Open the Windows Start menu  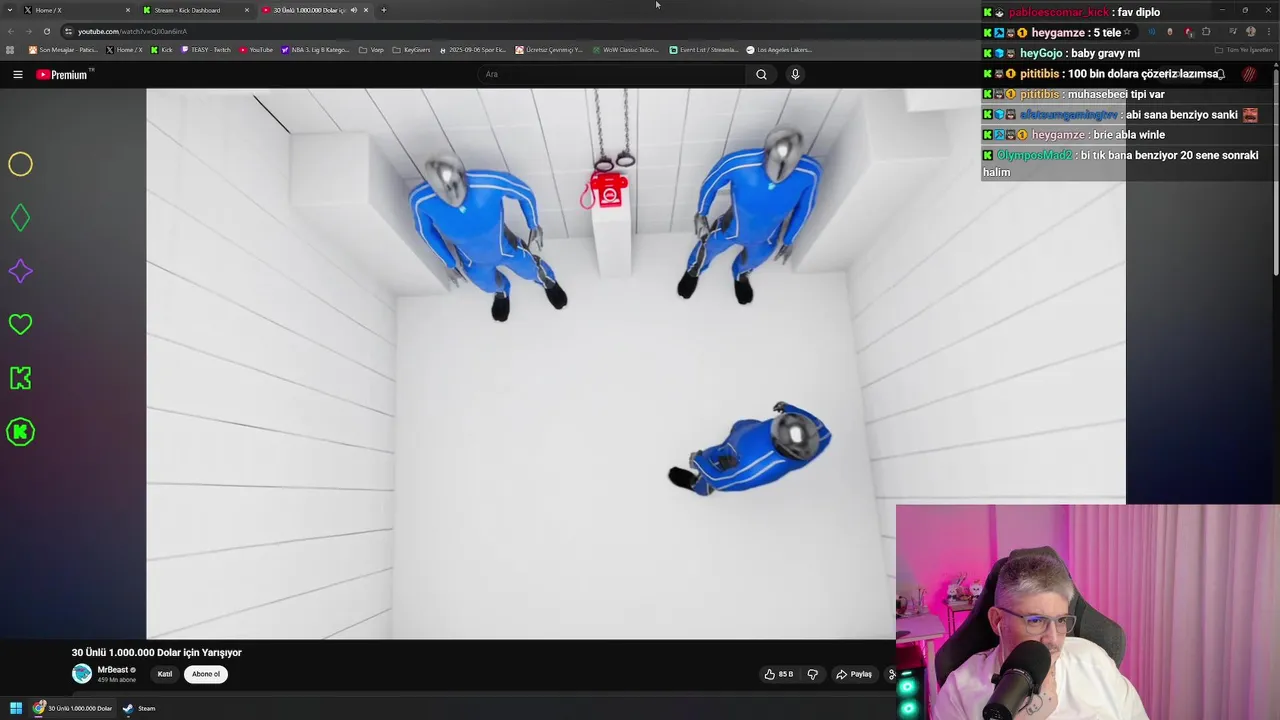[x=16, y=708]
